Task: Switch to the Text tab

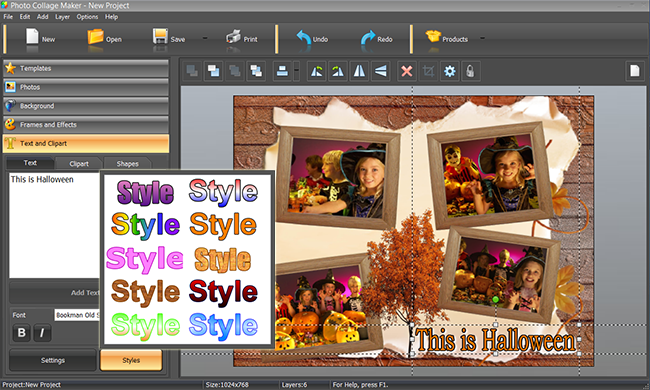Action: pyautogui.click(x=30, y=163)
